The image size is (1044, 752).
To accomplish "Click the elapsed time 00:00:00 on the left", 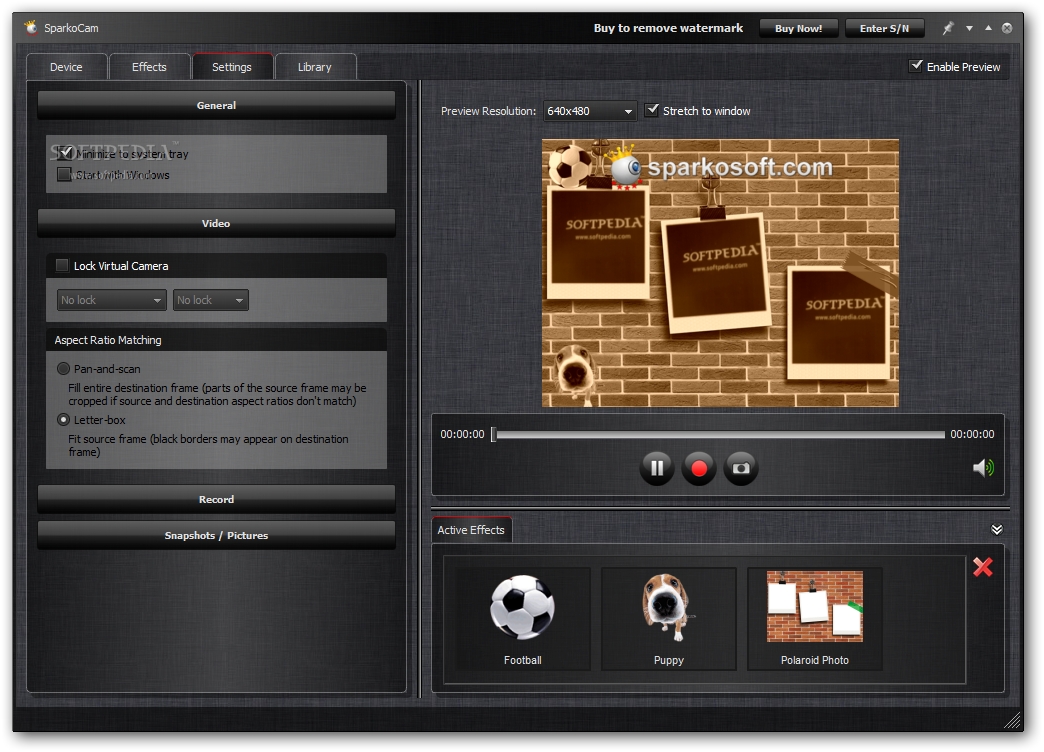I will coord(462,434).
